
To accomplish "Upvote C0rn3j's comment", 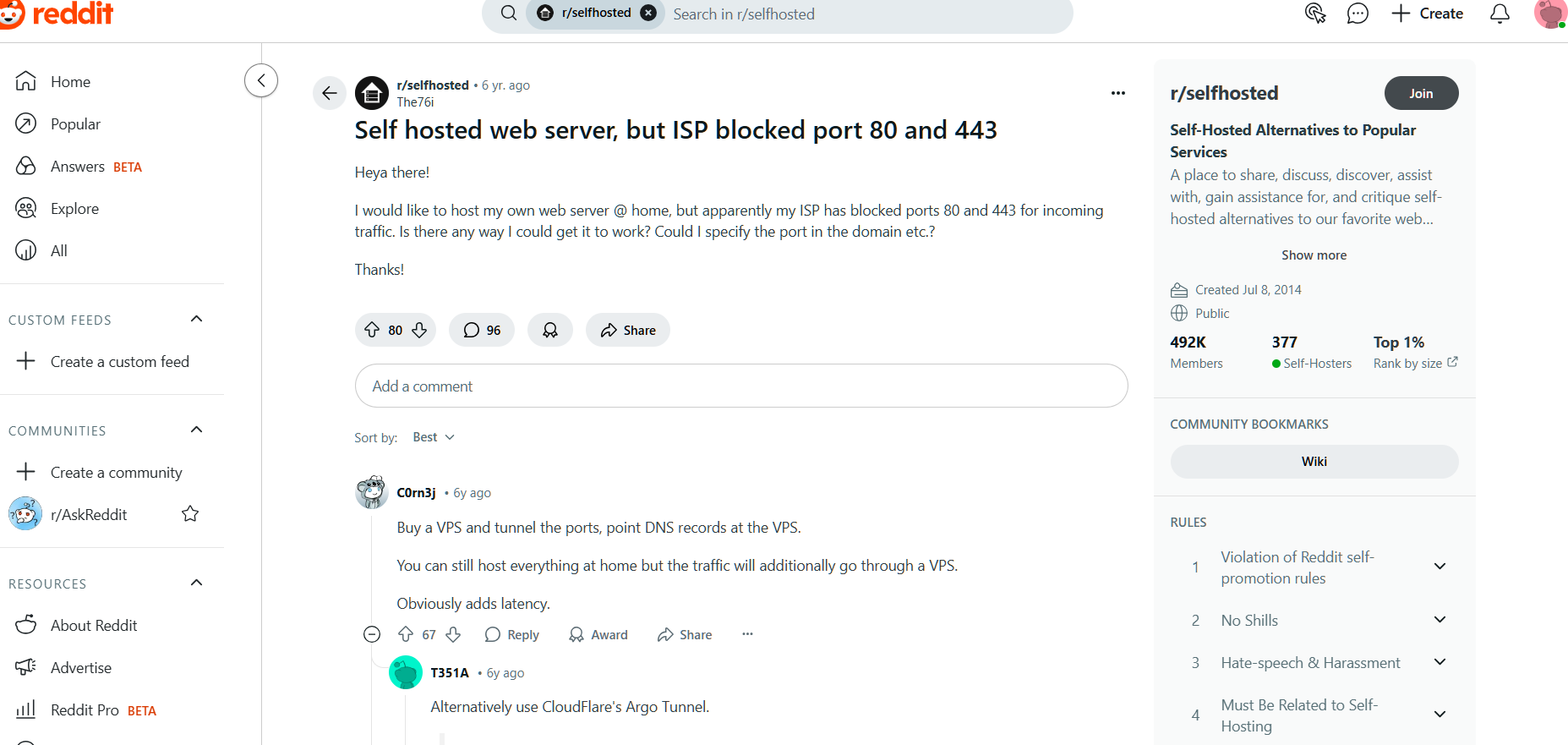I will coord(406,634).
